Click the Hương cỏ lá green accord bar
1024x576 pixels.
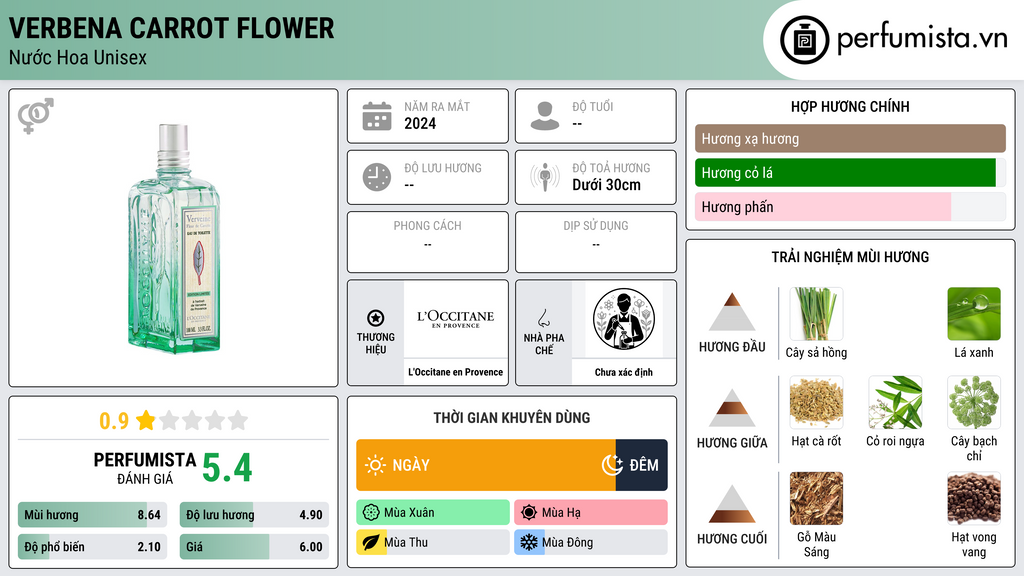pyautogui.click(x=845, y=172)
